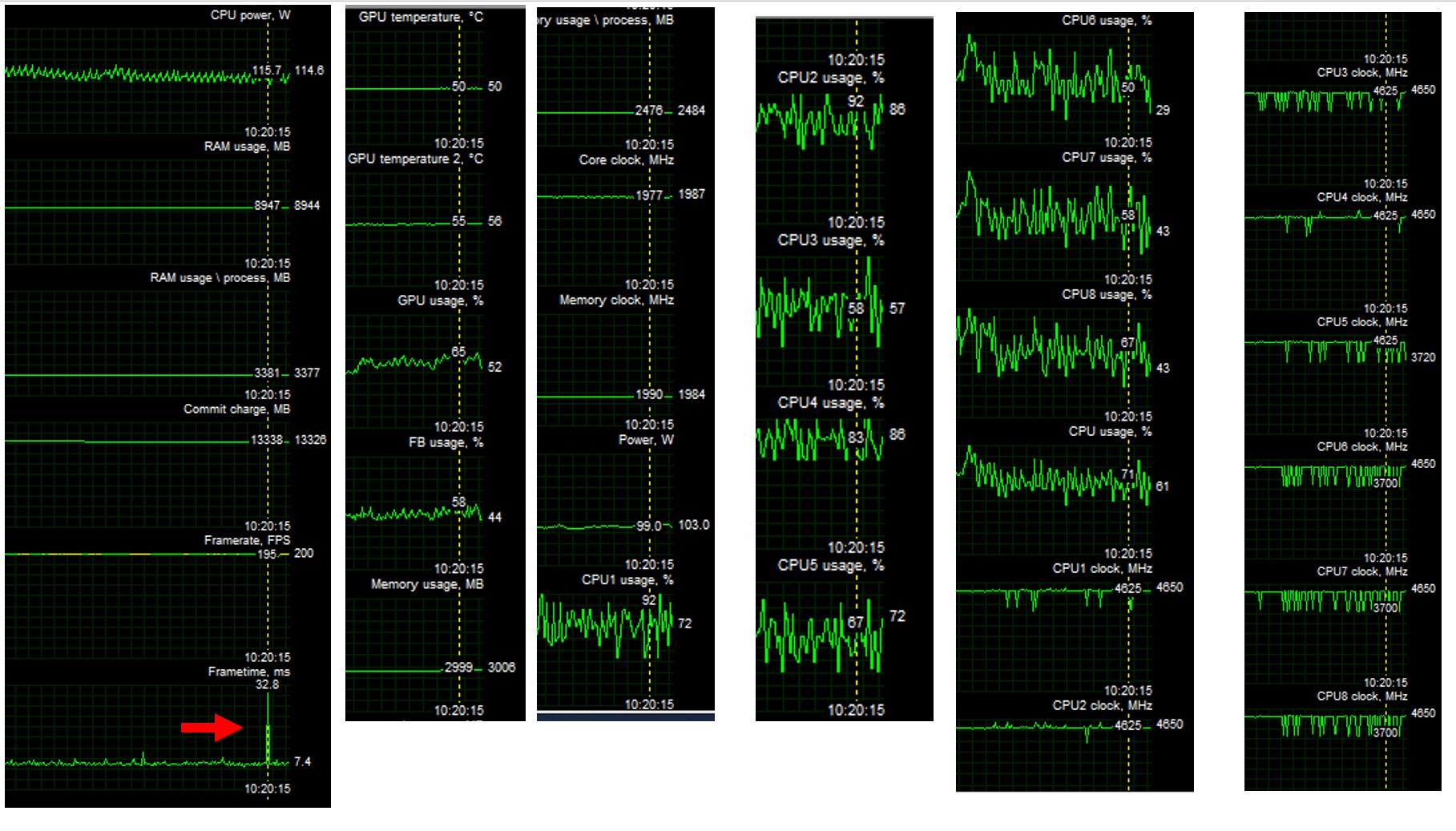Click the "CPU1 clock, MHz" graph label
The width and height of the screenshot is (1456, 831).
pyautogui.click(x=1103, y=569)
